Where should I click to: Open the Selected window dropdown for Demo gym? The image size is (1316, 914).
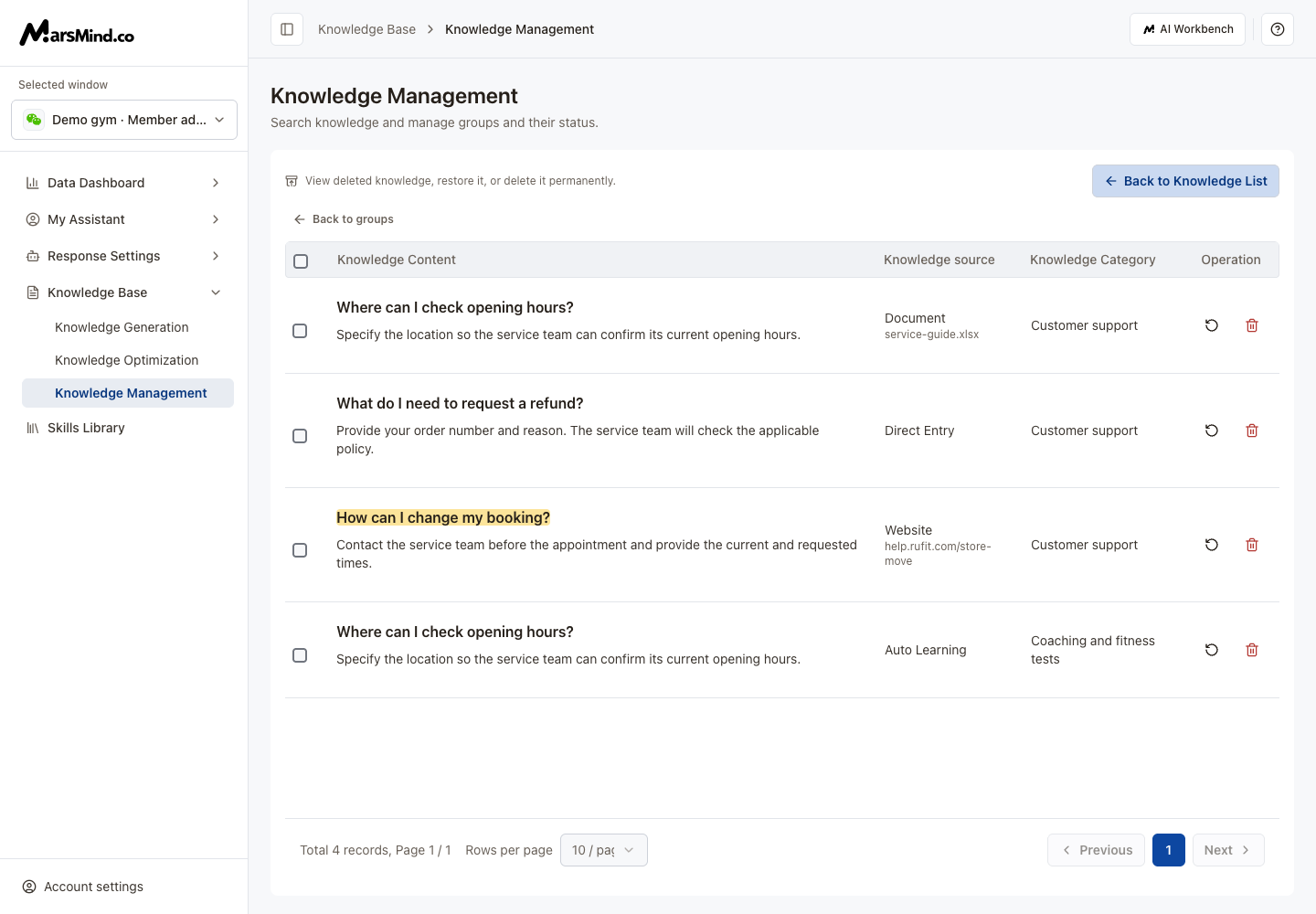click(124, 120)
